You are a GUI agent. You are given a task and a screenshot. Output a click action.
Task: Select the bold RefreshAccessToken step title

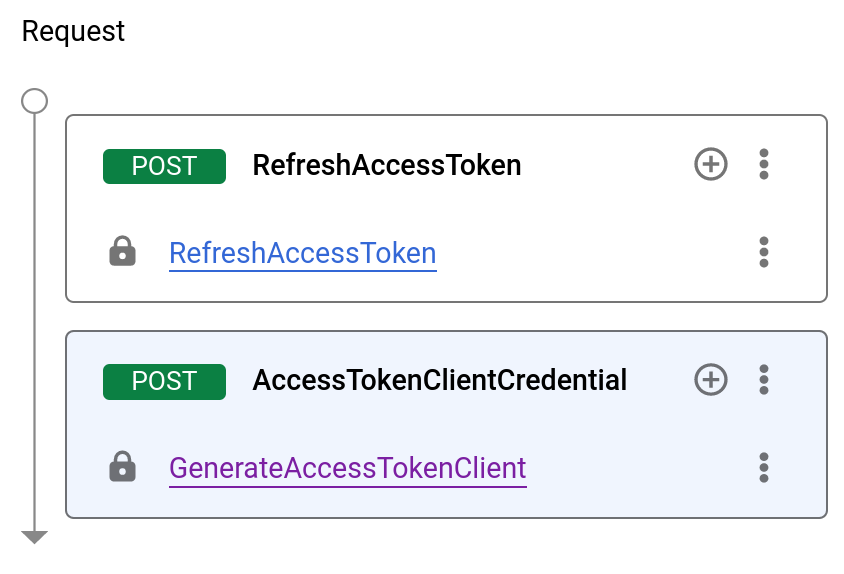(387, 165)
